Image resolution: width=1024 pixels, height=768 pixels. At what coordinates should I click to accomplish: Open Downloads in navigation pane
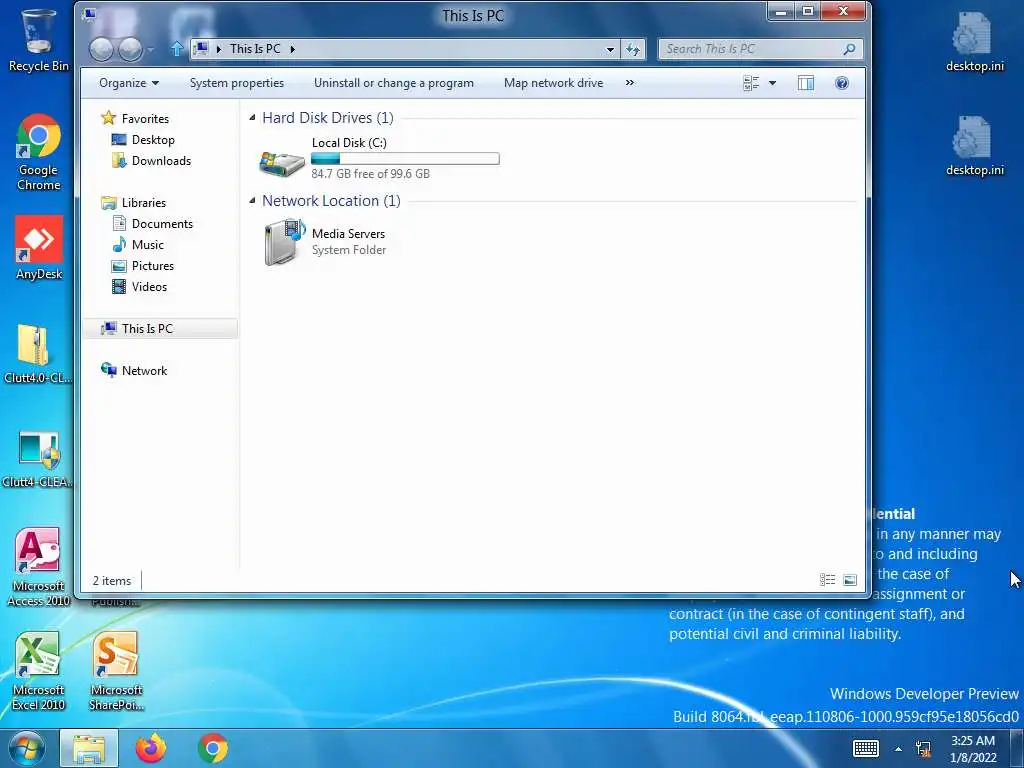pyautogui.click(x=161, y=161)
